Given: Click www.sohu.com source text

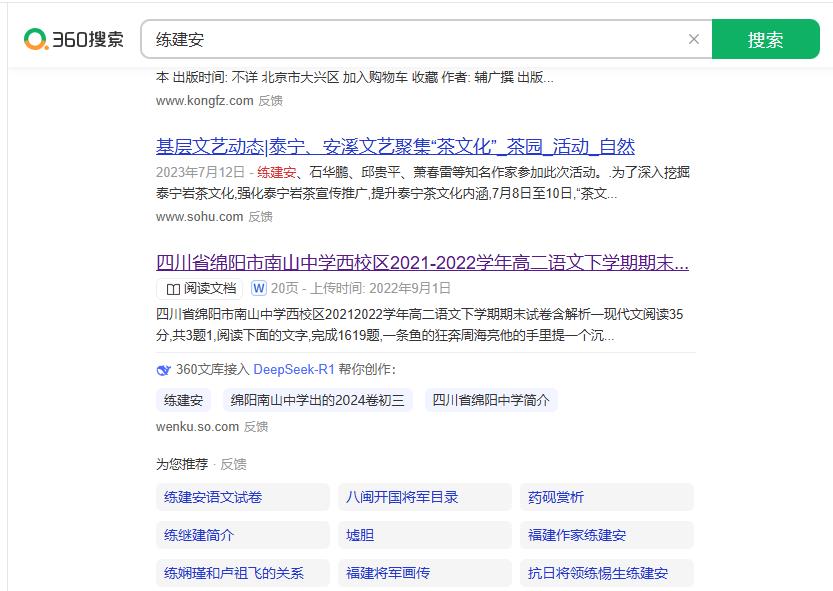Looking at the screenshot, I should pos(199,216).
